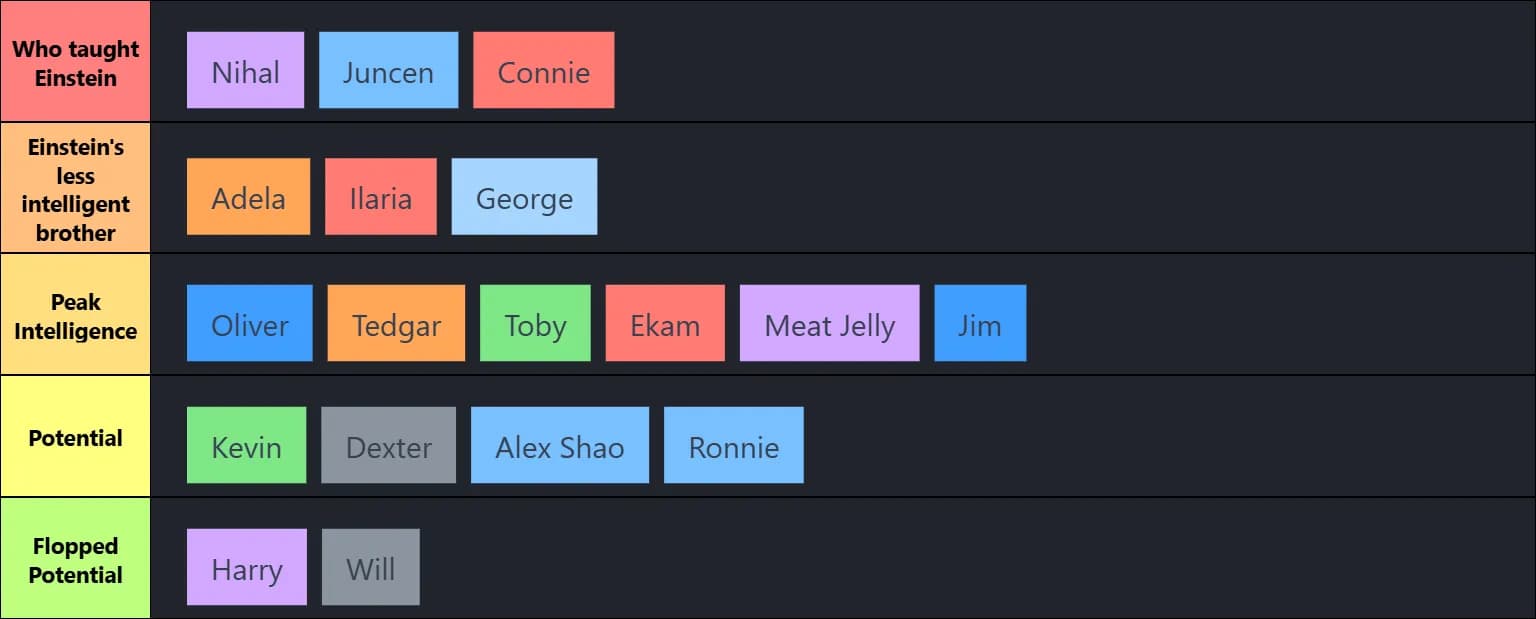Select the Ekam tile
The image size is (1536, 619).
(665, 323)
